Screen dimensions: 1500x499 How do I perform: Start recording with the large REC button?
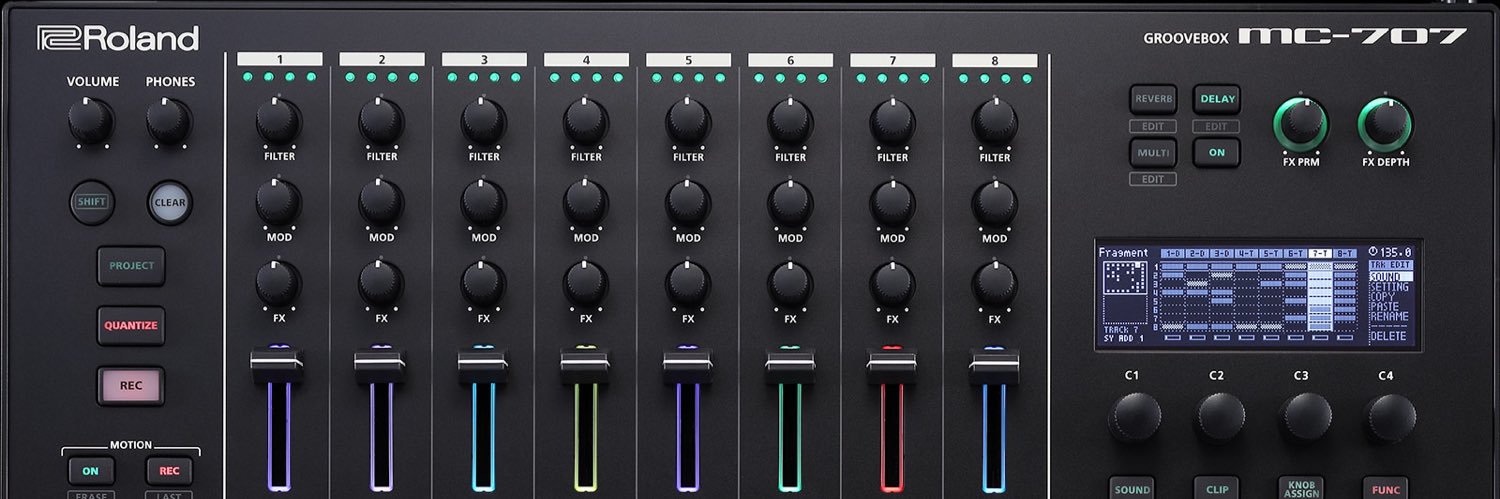point(131,385)
